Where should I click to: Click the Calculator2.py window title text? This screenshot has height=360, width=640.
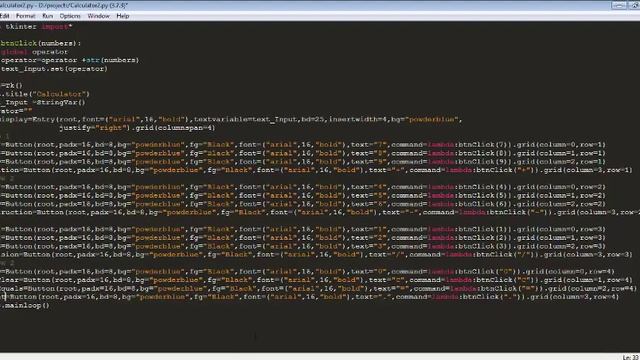(x=64, y=5)
